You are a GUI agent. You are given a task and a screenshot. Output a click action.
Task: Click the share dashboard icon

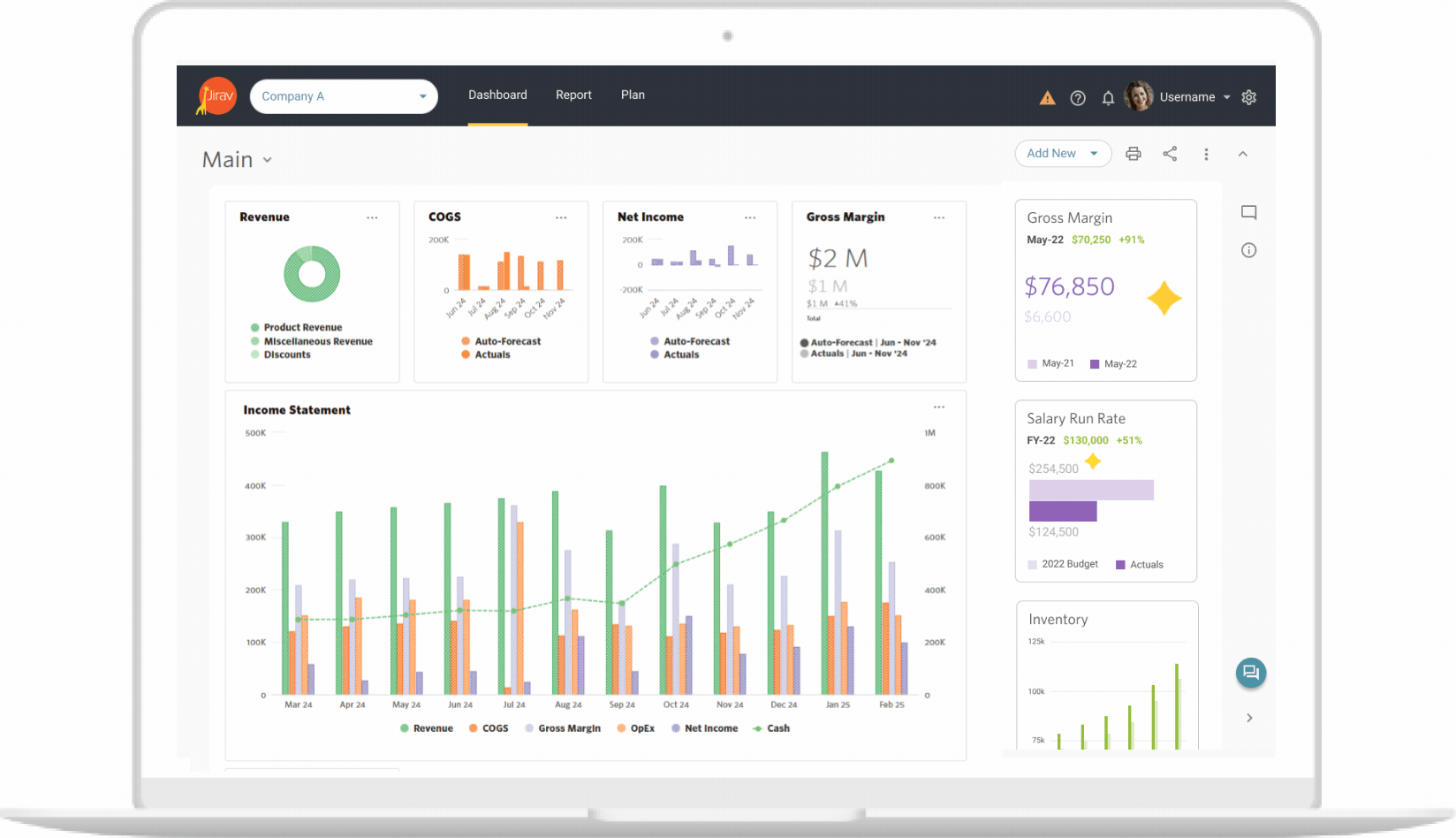coord(1170,153)
